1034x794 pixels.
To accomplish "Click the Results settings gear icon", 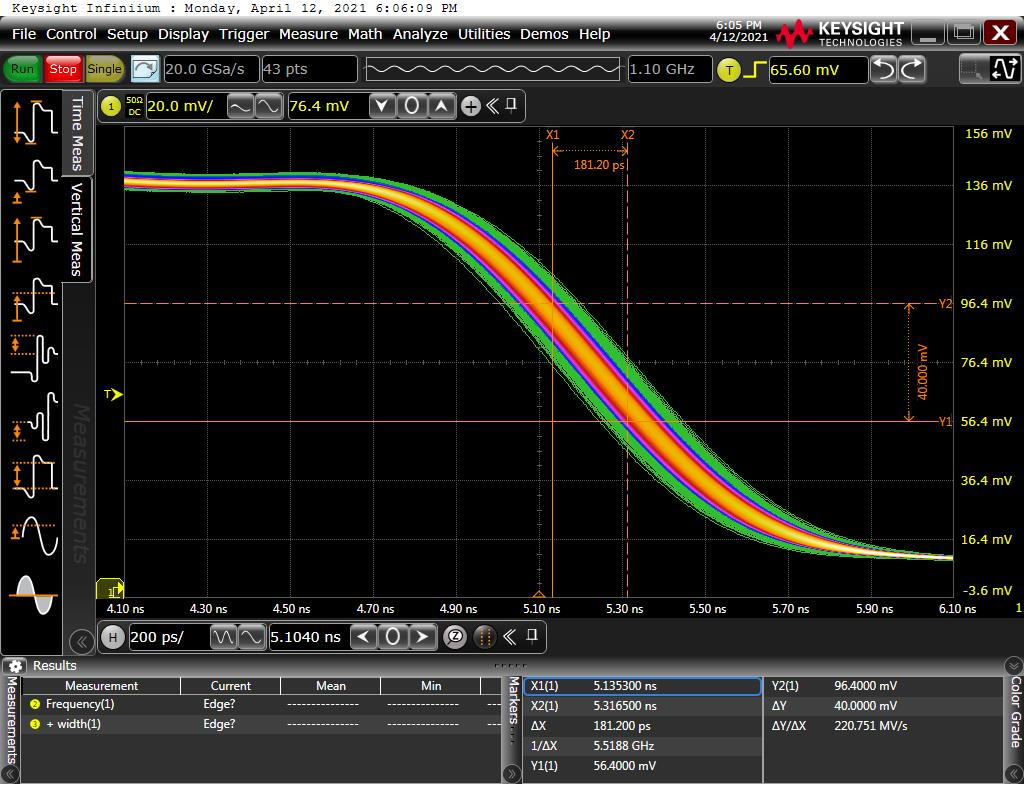I will (x=16, y=666).
